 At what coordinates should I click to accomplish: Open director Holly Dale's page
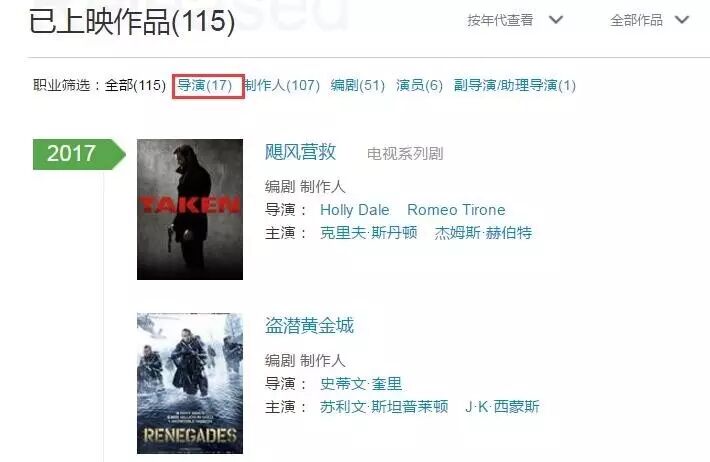355,210
